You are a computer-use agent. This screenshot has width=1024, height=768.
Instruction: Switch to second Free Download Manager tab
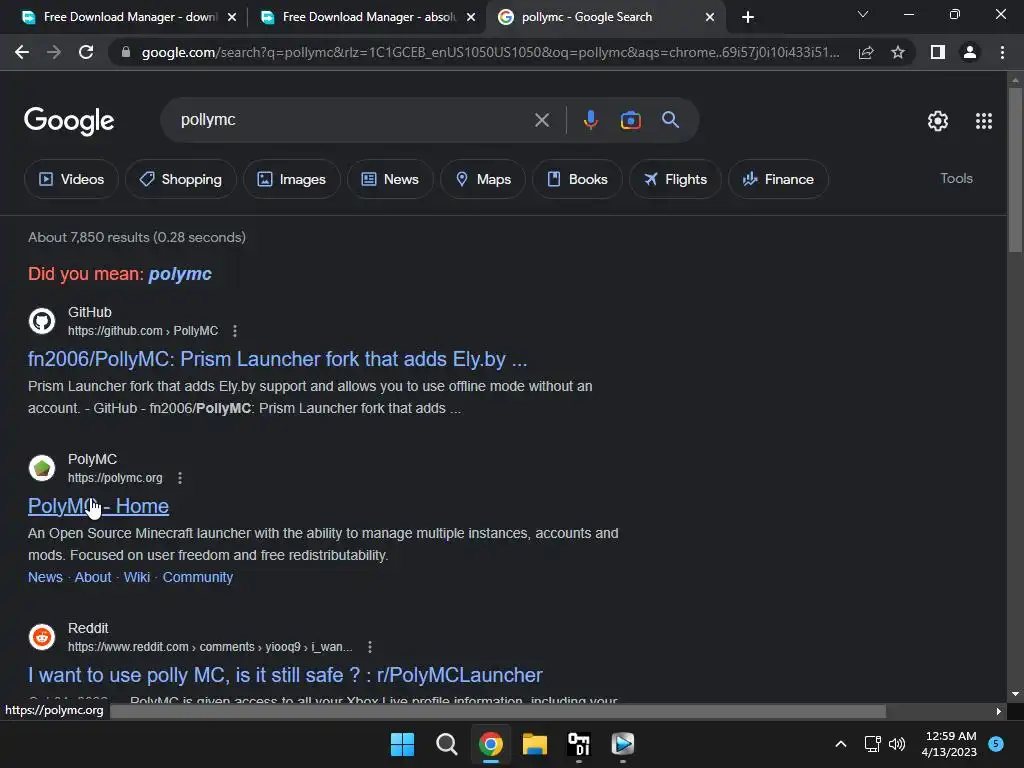[x=368, y=17]
